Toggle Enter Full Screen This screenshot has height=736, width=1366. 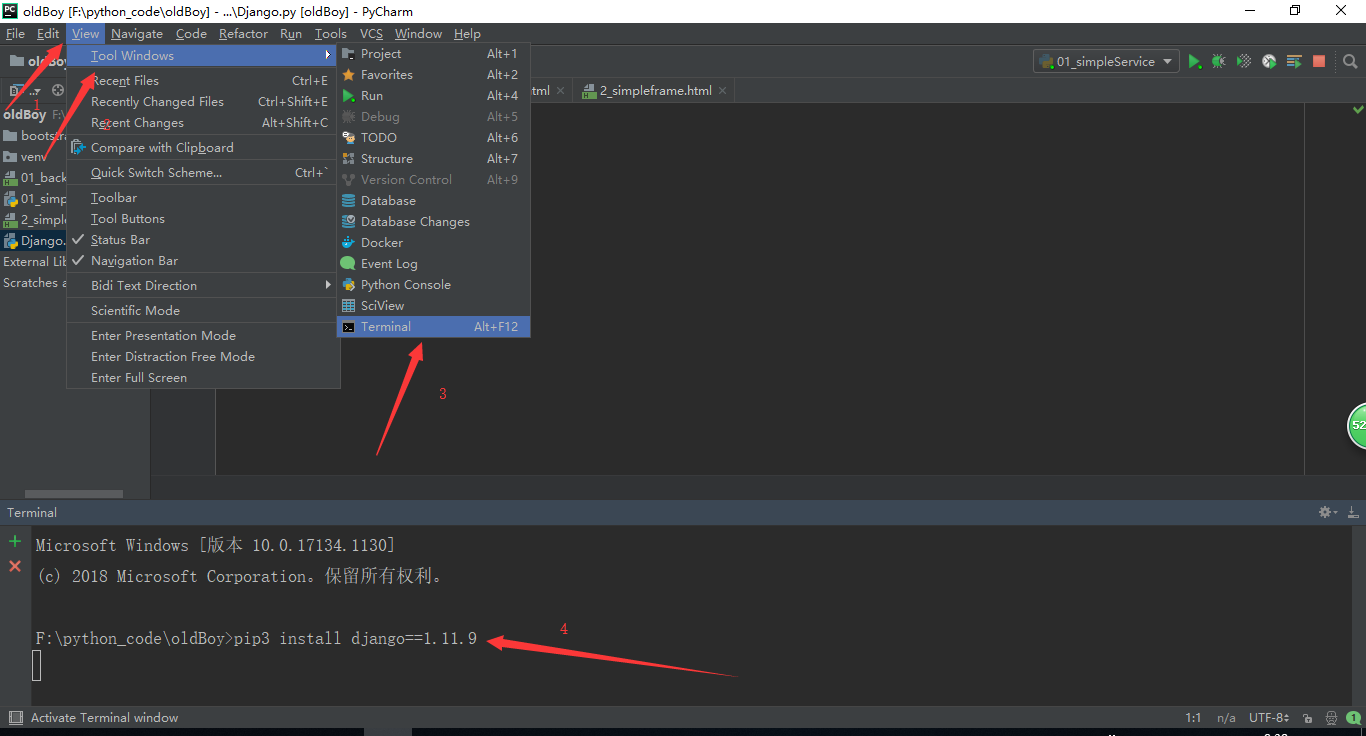203,378
